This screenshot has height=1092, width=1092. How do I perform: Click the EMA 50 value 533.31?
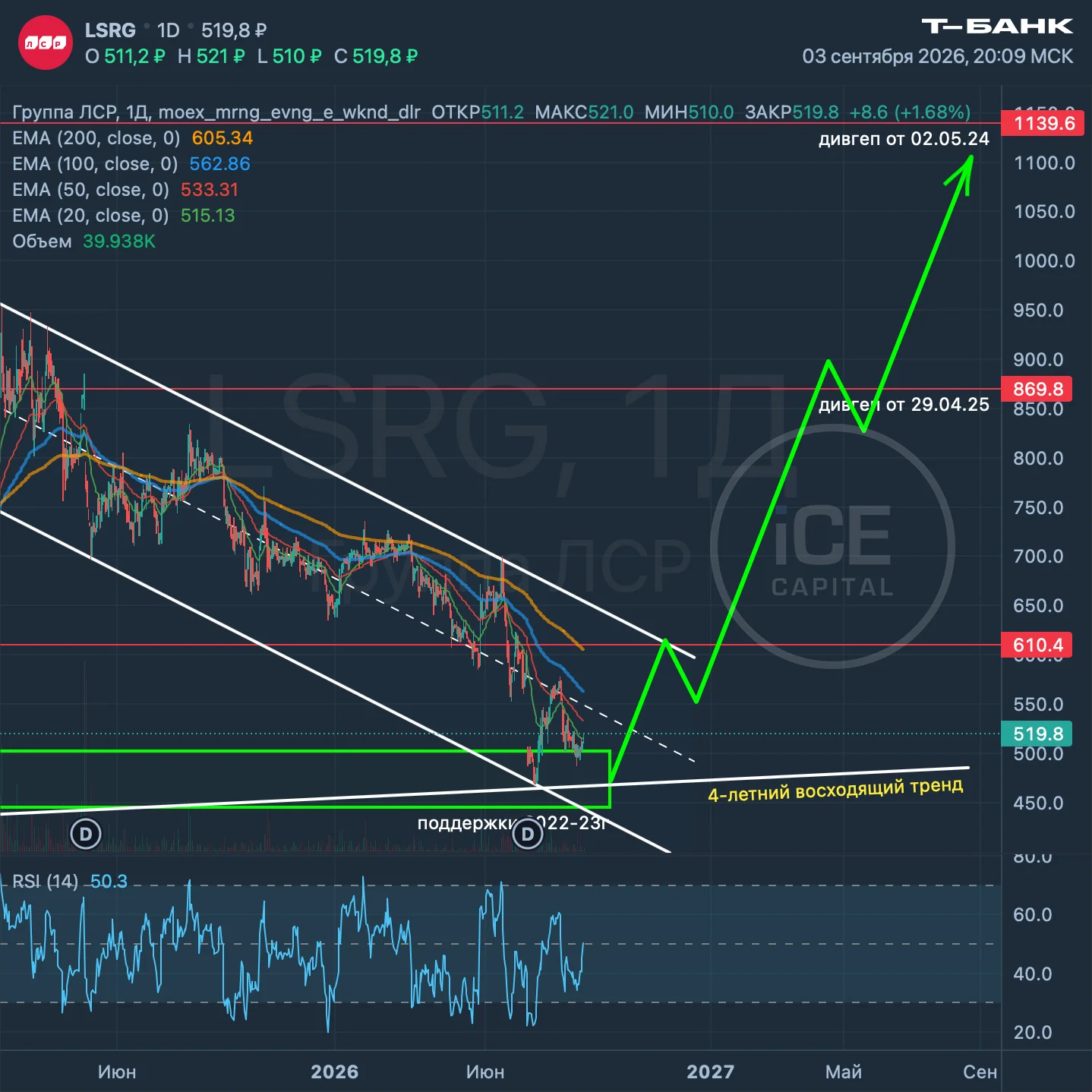click(x=210, y=190)
